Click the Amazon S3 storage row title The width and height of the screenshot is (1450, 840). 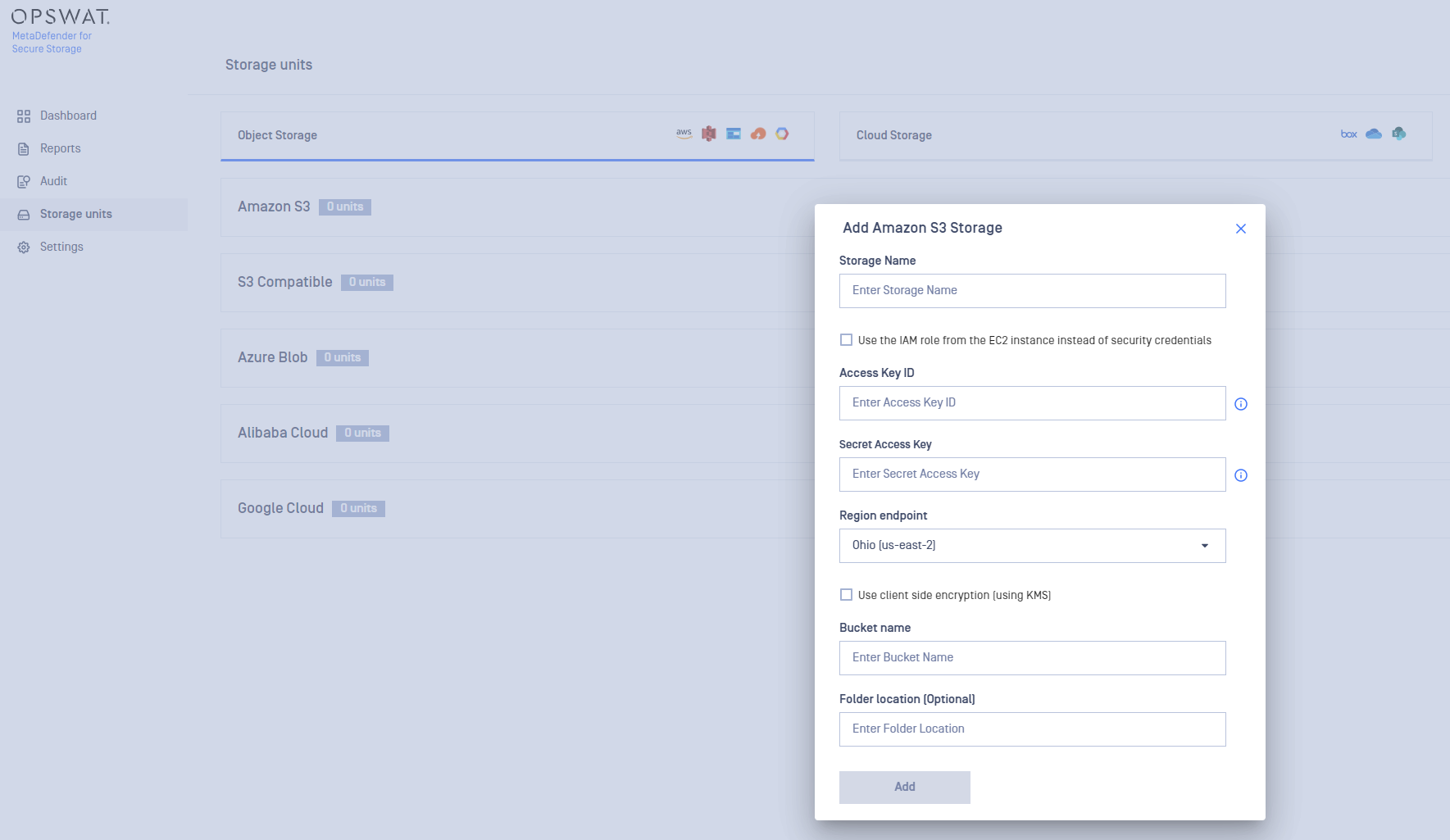click(x=274, y=207)
